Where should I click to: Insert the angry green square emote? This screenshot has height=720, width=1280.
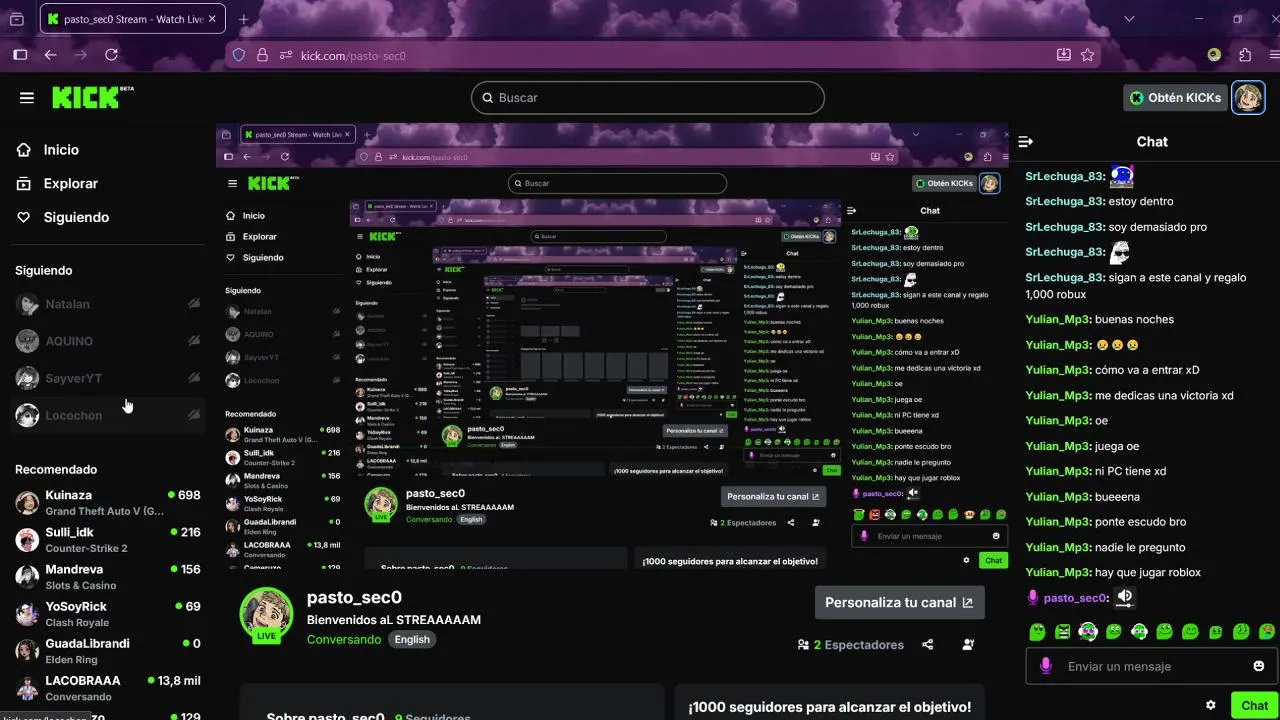[x=1062, y=631]
